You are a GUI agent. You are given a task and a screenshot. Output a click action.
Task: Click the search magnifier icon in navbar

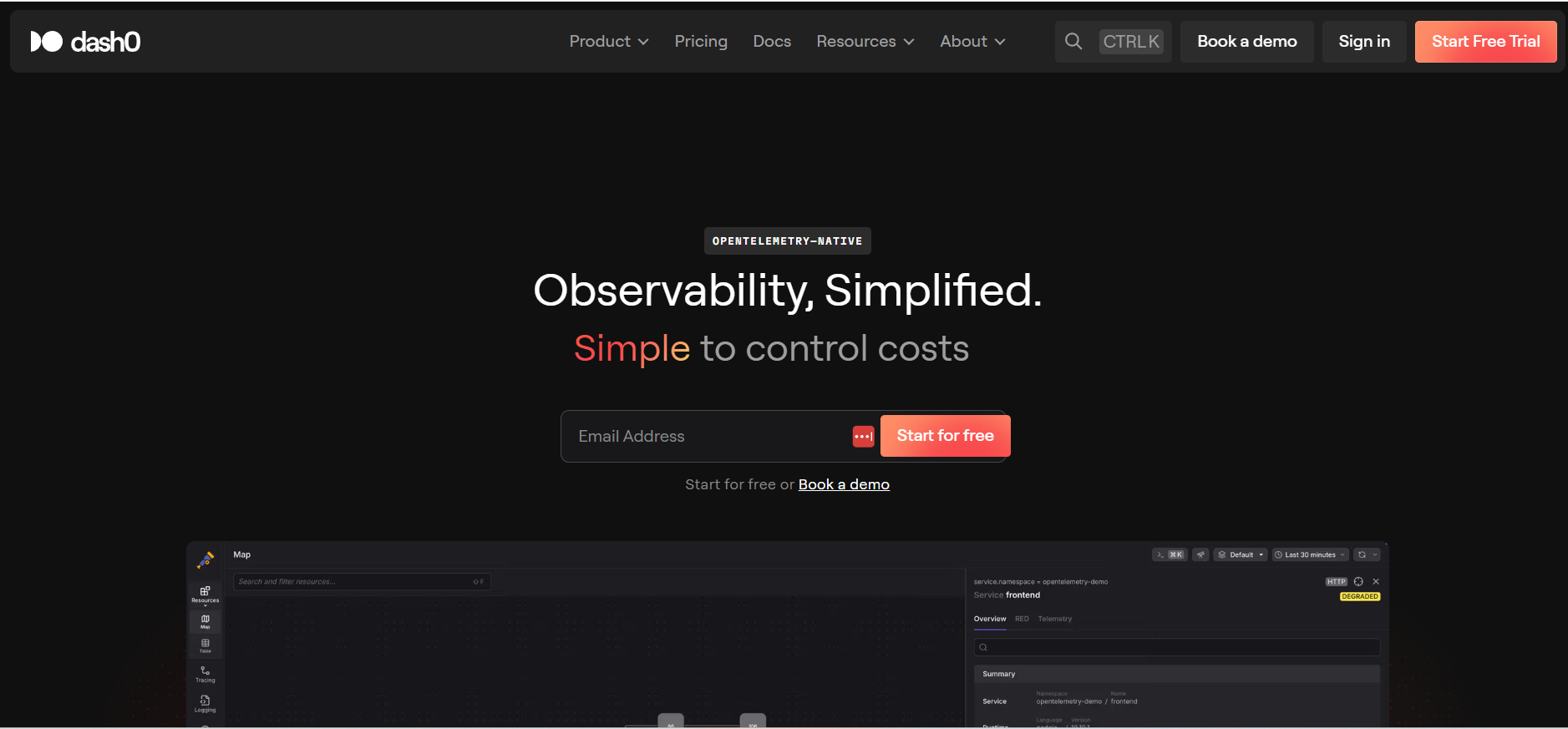click(x=1073, y=42)
